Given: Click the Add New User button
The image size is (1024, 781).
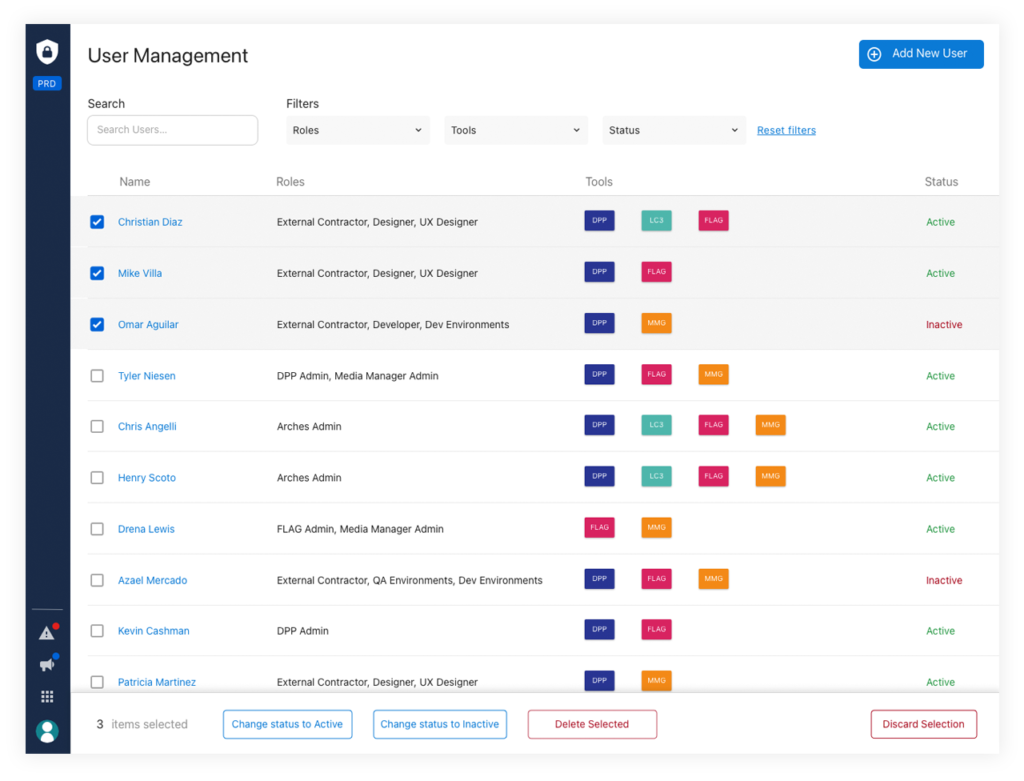Looking at the screenshot, I should coord(920,54).
